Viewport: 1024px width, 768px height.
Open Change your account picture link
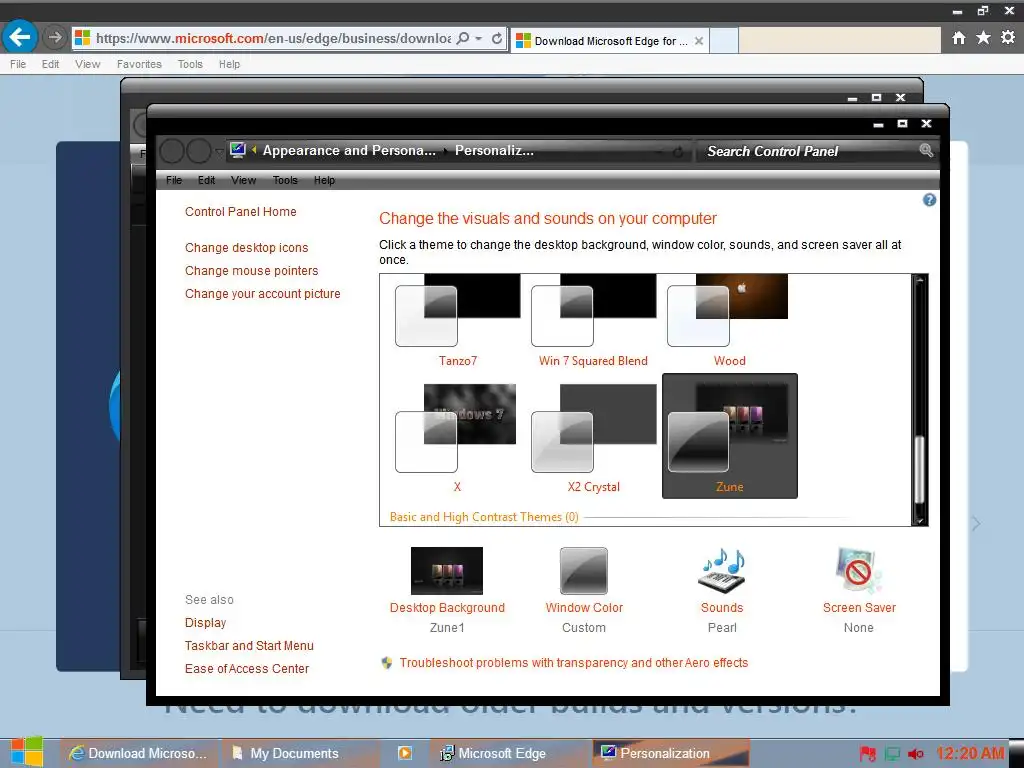263,294
